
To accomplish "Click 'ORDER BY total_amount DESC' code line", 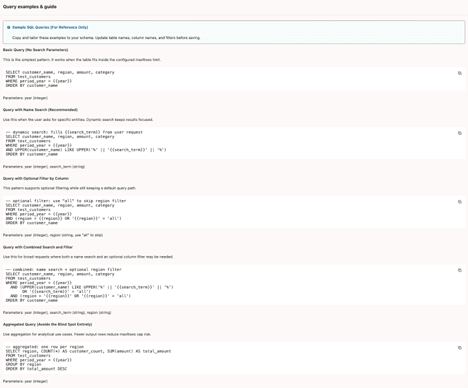I will click(x=36, y=369).
